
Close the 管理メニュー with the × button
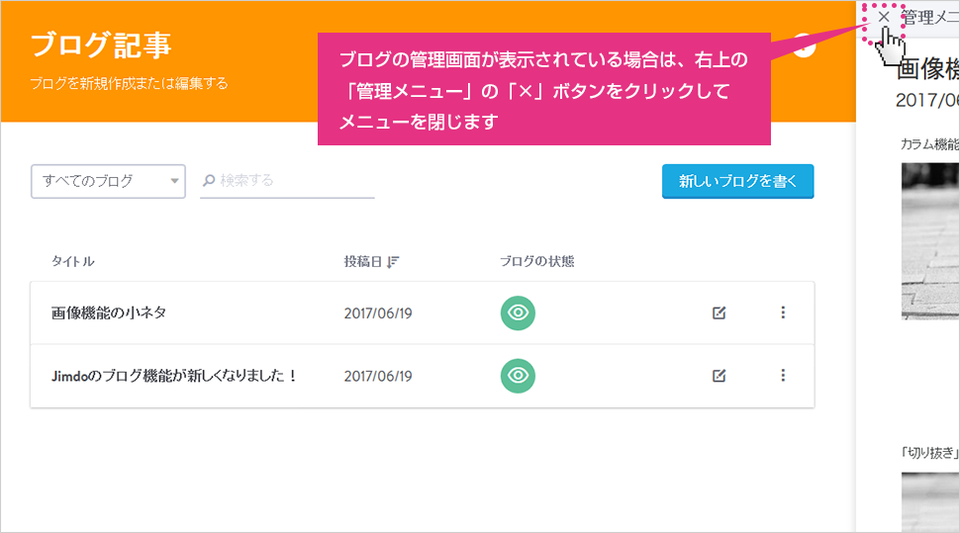883,17
